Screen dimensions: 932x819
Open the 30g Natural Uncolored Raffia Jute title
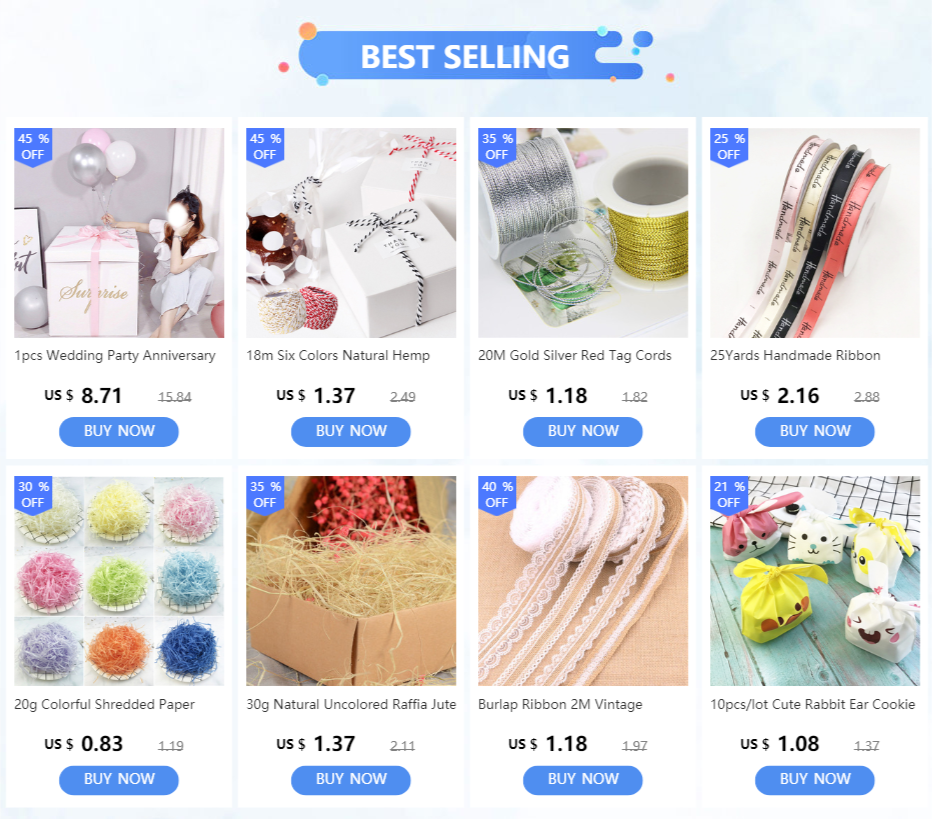(x=351, y=704)
